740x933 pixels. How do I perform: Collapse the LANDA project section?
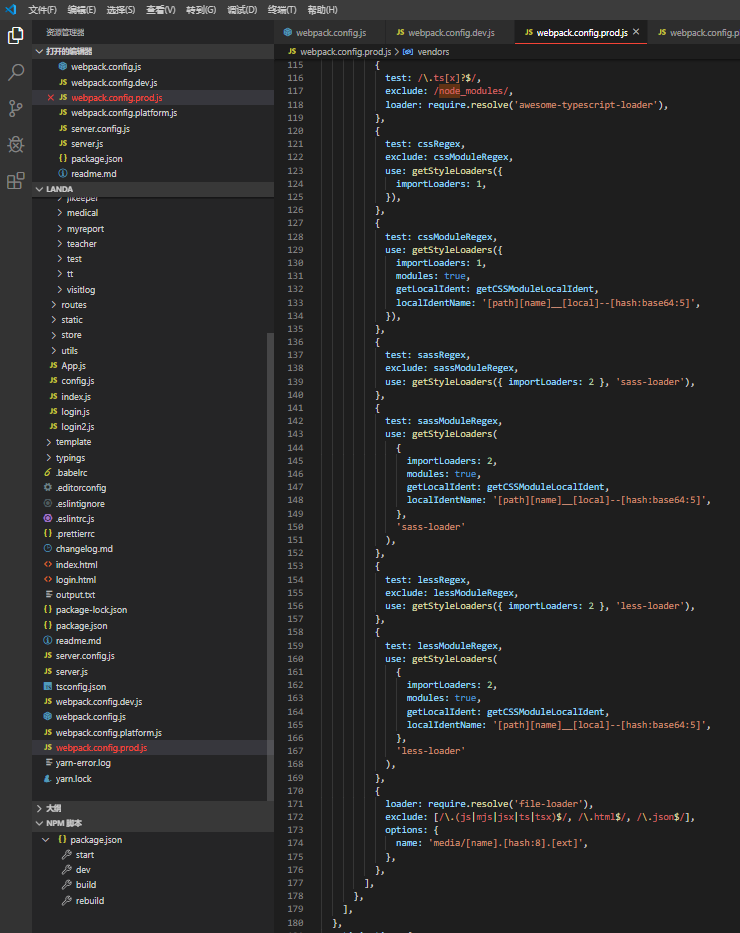pyautogui.click(x=153, y=189)
